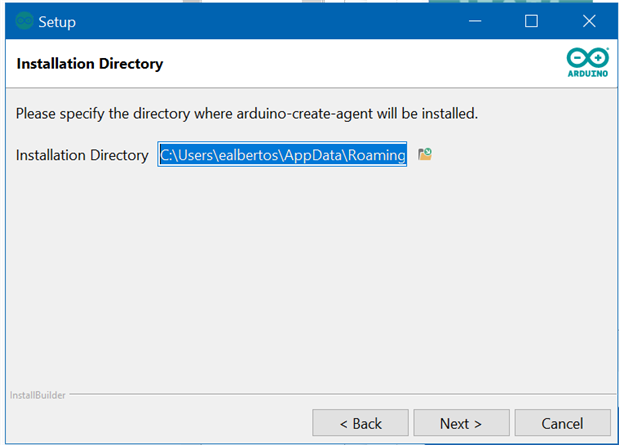Click the Installation Directory field label
This screenshot has width=619, height=445.
[82, 155]
